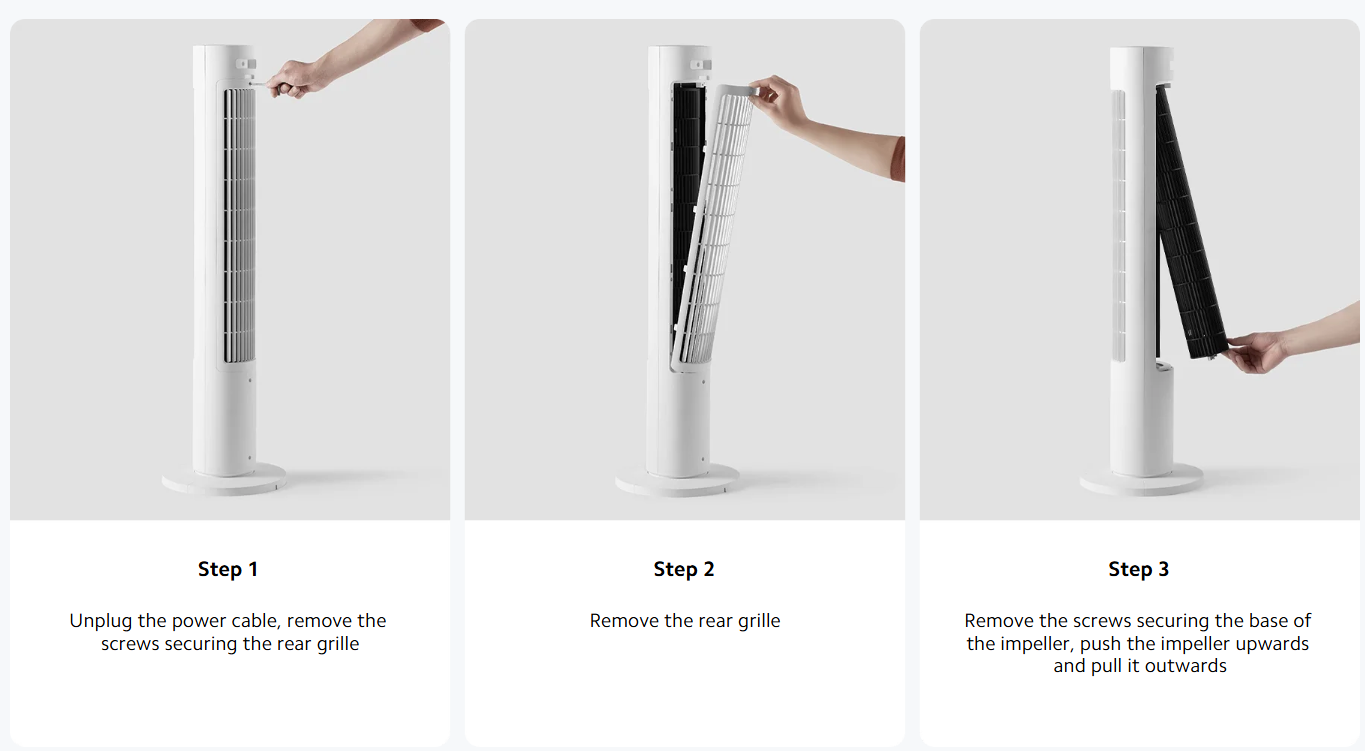1365x751 pixels.
Task: Select the Step 3 heading
Action: [x=1139, y=569]
